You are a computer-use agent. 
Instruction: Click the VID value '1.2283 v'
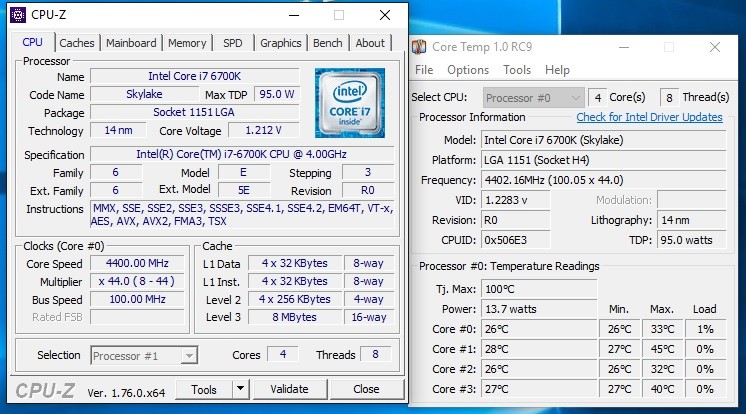pos(516,200)
